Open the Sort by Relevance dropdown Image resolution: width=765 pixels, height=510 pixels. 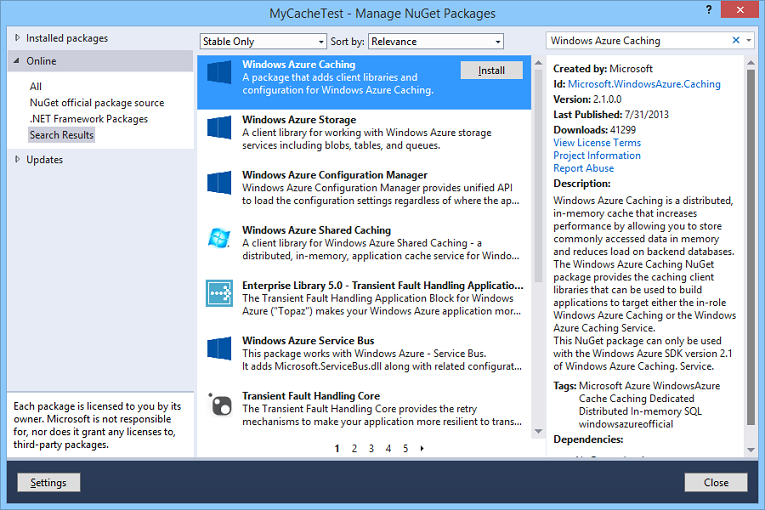tap(436, 41)
